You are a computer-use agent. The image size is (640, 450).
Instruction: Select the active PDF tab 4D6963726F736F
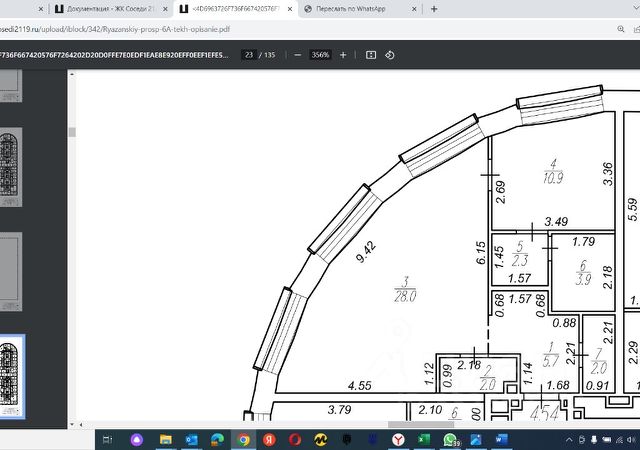click(236, 9)
